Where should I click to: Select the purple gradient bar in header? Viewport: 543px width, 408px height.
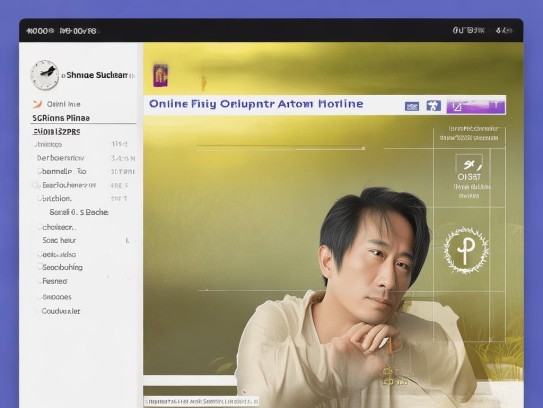point(475,106)
